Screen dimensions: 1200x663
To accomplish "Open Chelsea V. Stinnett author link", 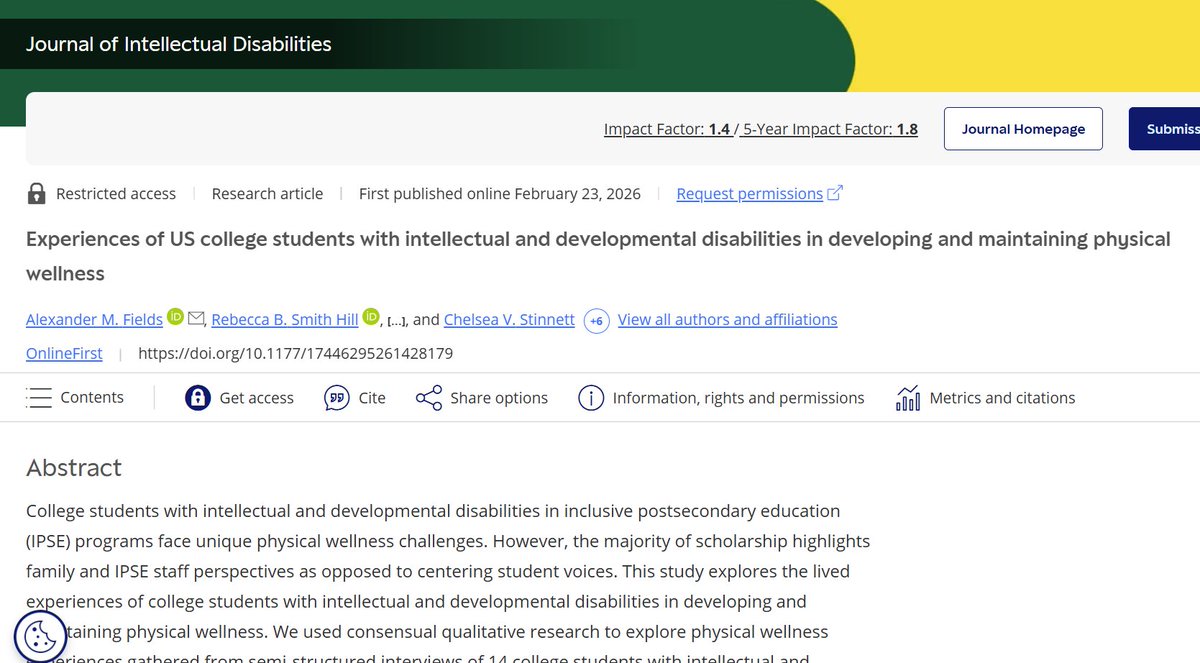I will pyautogui.click(x=510, y=320).
